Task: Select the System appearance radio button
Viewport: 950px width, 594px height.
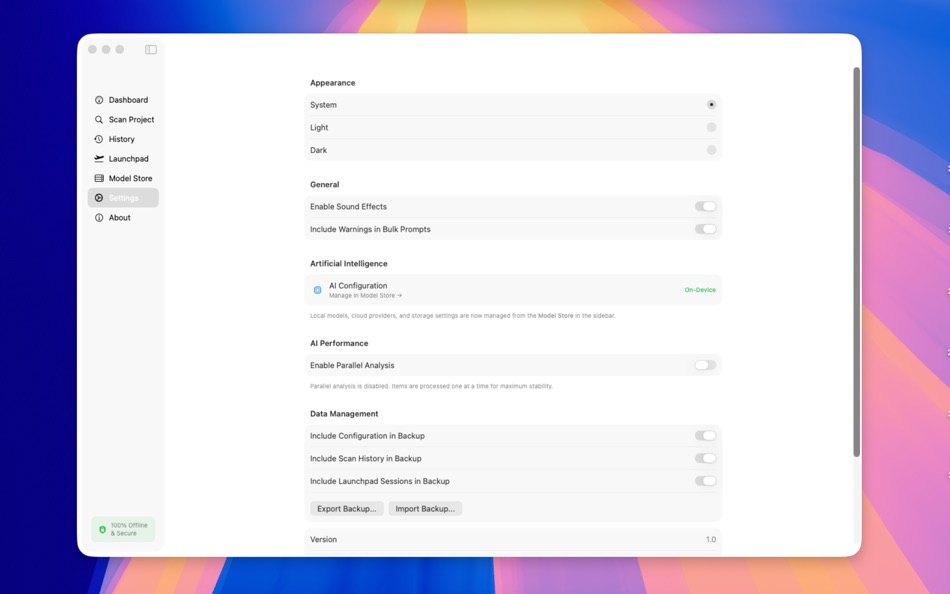Action: click(x=711, y=104)
